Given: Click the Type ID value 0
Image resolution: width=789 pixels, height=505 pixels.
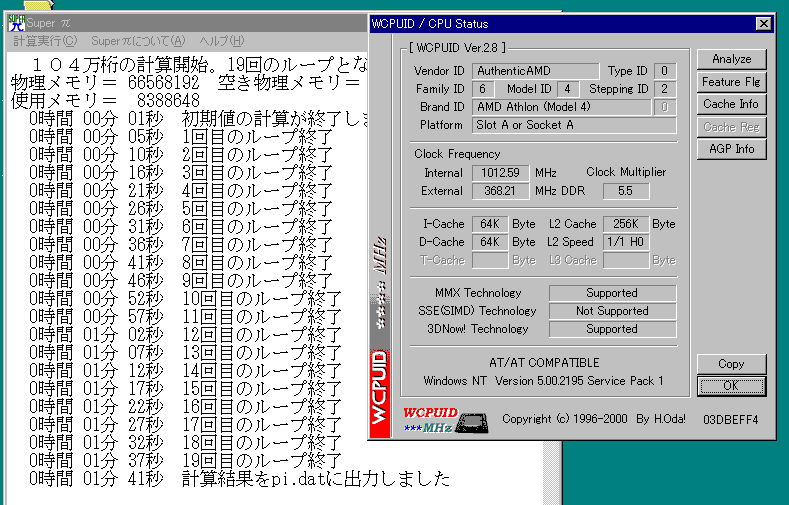Looking at the screenshot, I should 665,71.
